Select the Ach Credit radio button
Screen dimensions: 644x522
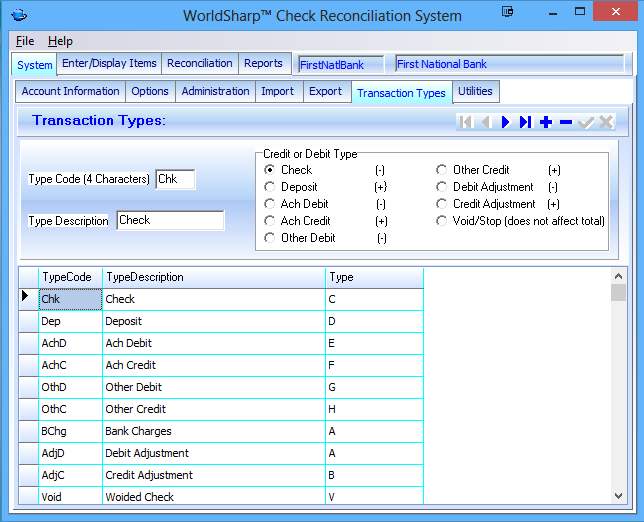click(269, 221)
